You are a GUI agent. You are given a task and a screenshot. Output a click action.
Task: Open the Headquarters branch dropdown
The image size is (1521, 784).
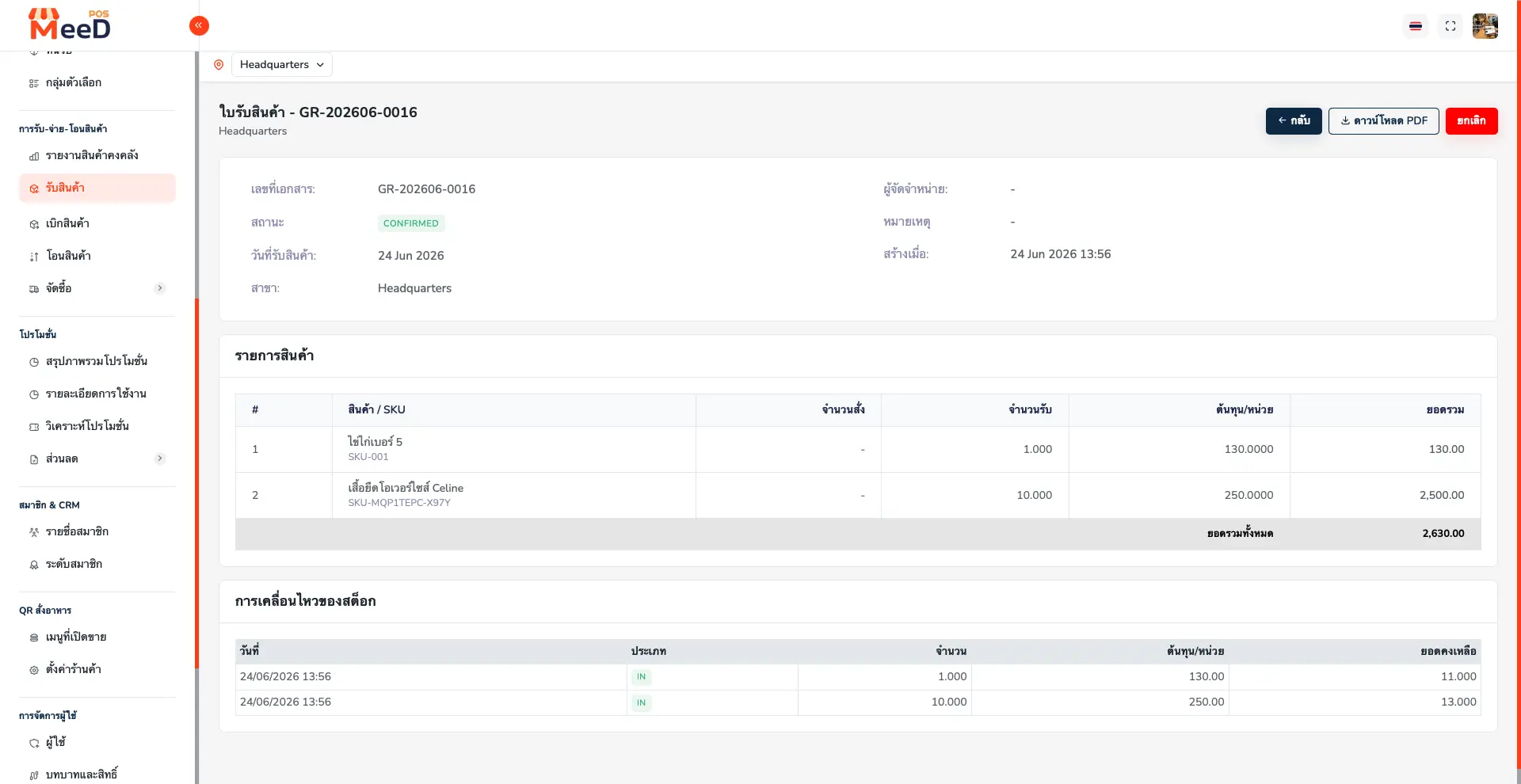pos(282,65)
